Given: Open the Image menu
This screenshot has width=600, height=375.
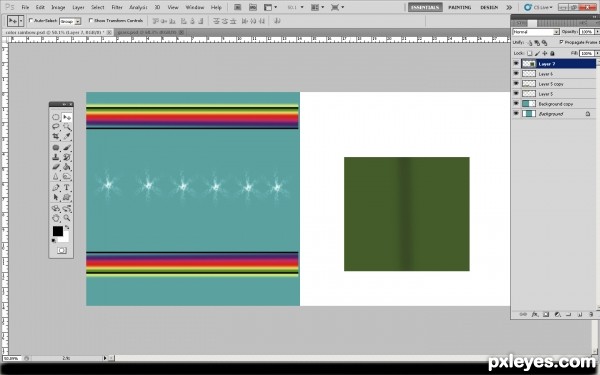Looking at the screenshot, I should [x=58, y=7].
